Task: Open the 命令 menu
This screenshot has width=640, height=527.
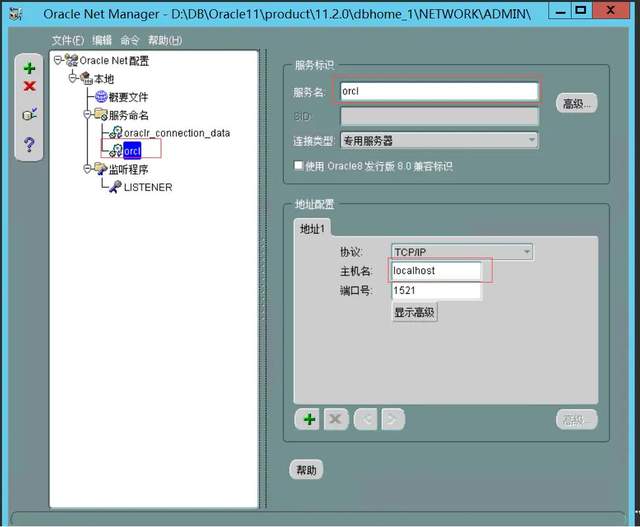Action: click(x=130, y=40)
